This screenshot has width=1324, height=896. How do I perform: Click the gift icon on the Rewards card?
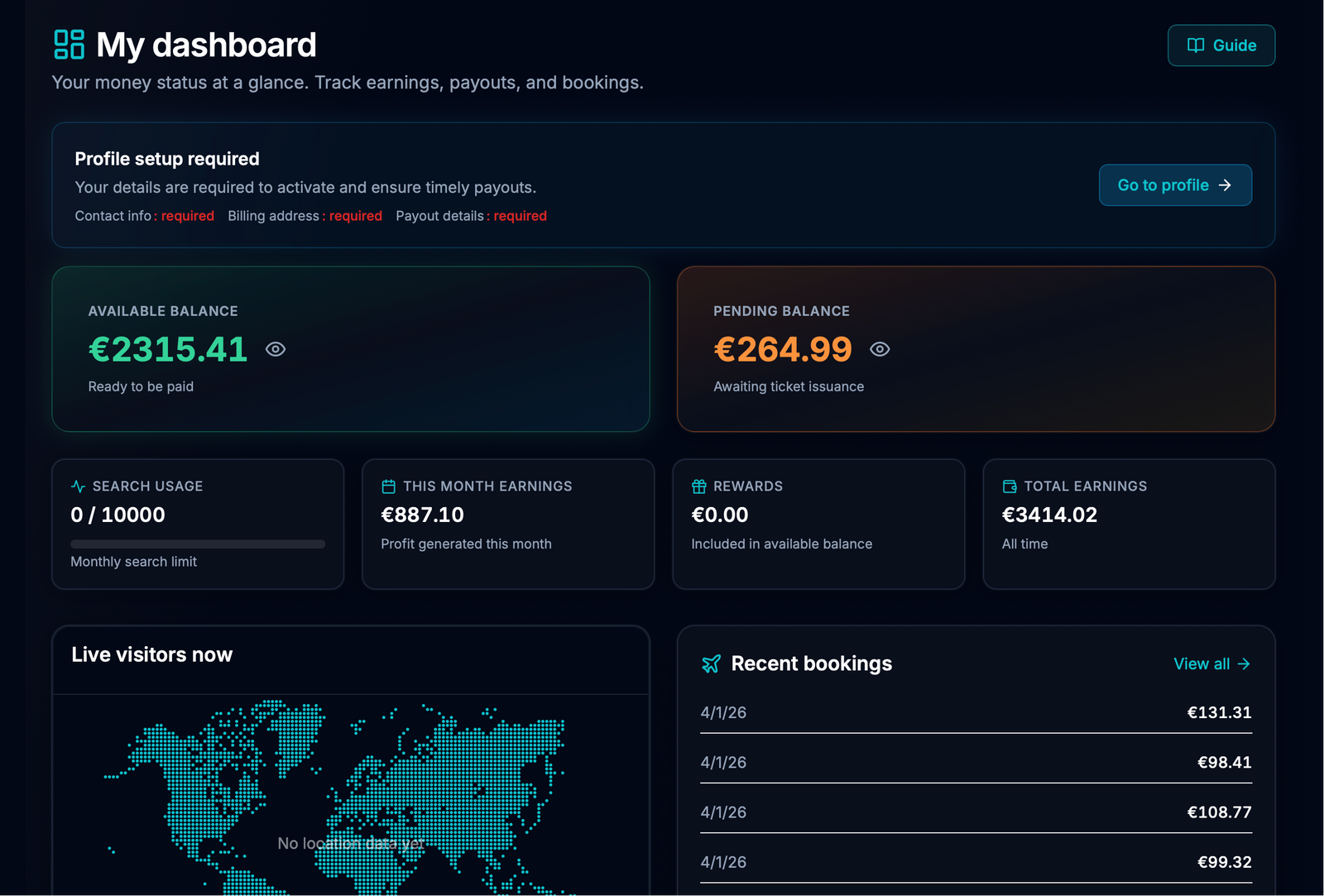click(x=699, y=486)
